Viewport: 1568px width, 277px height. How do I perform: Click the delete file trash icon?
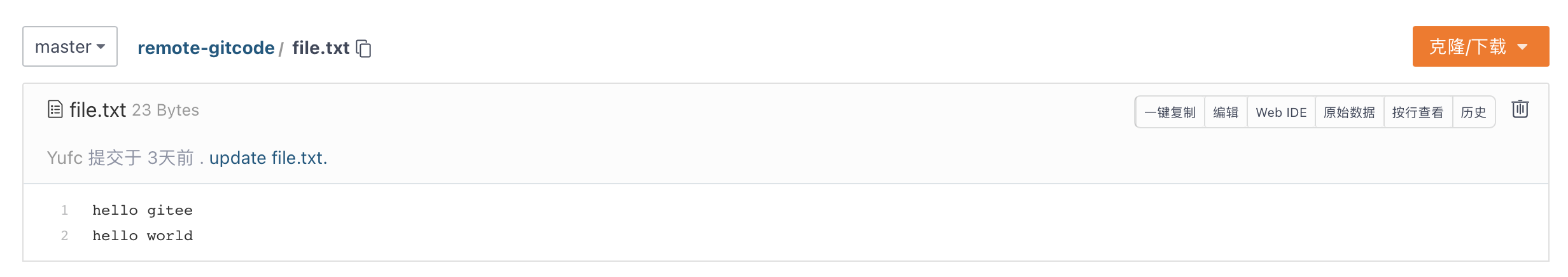[x=1520, y=109]
